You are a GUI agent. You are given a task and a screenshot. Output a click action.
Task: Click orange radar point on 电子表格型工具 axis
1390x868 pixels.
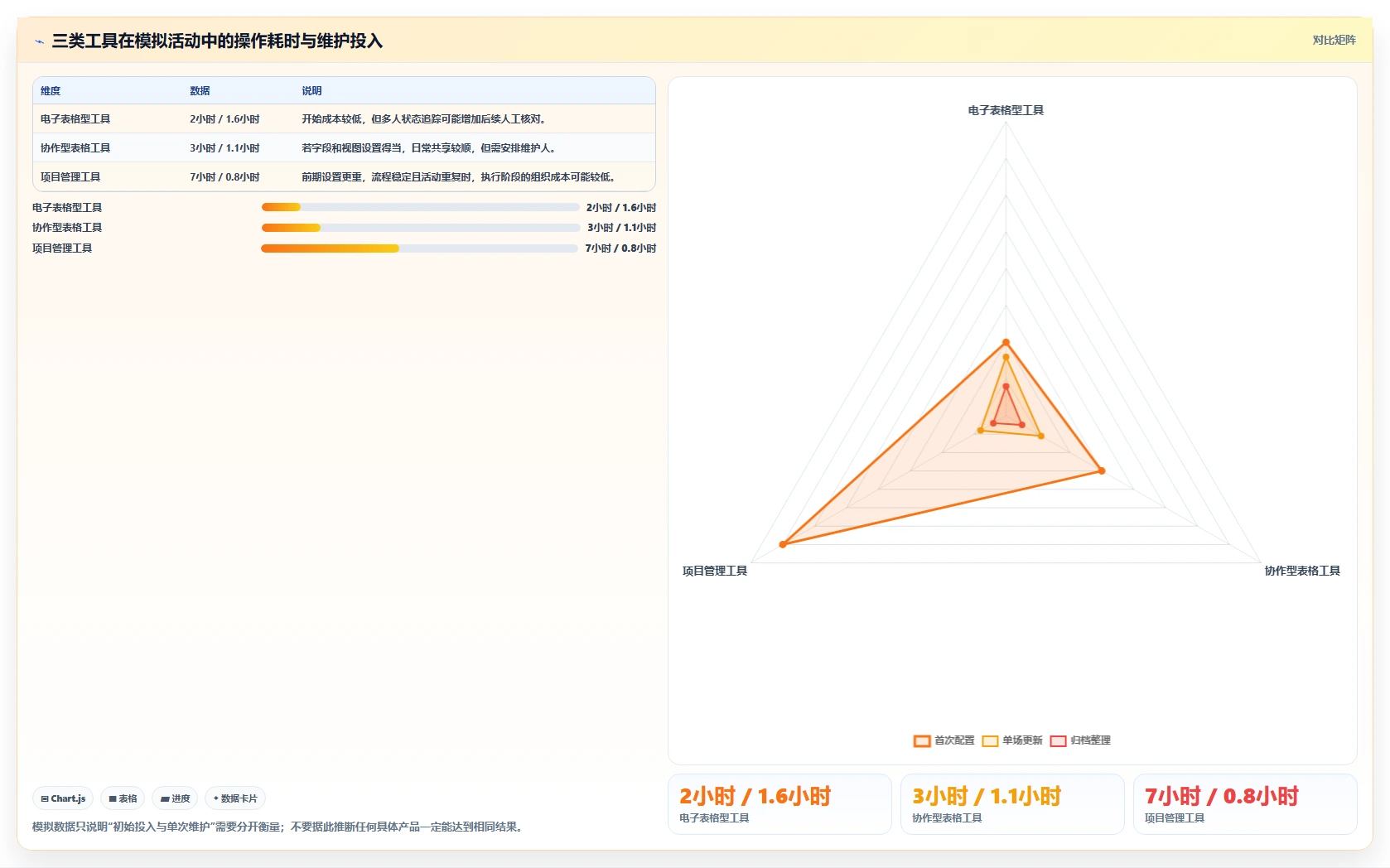click(x=1006, y=342)
